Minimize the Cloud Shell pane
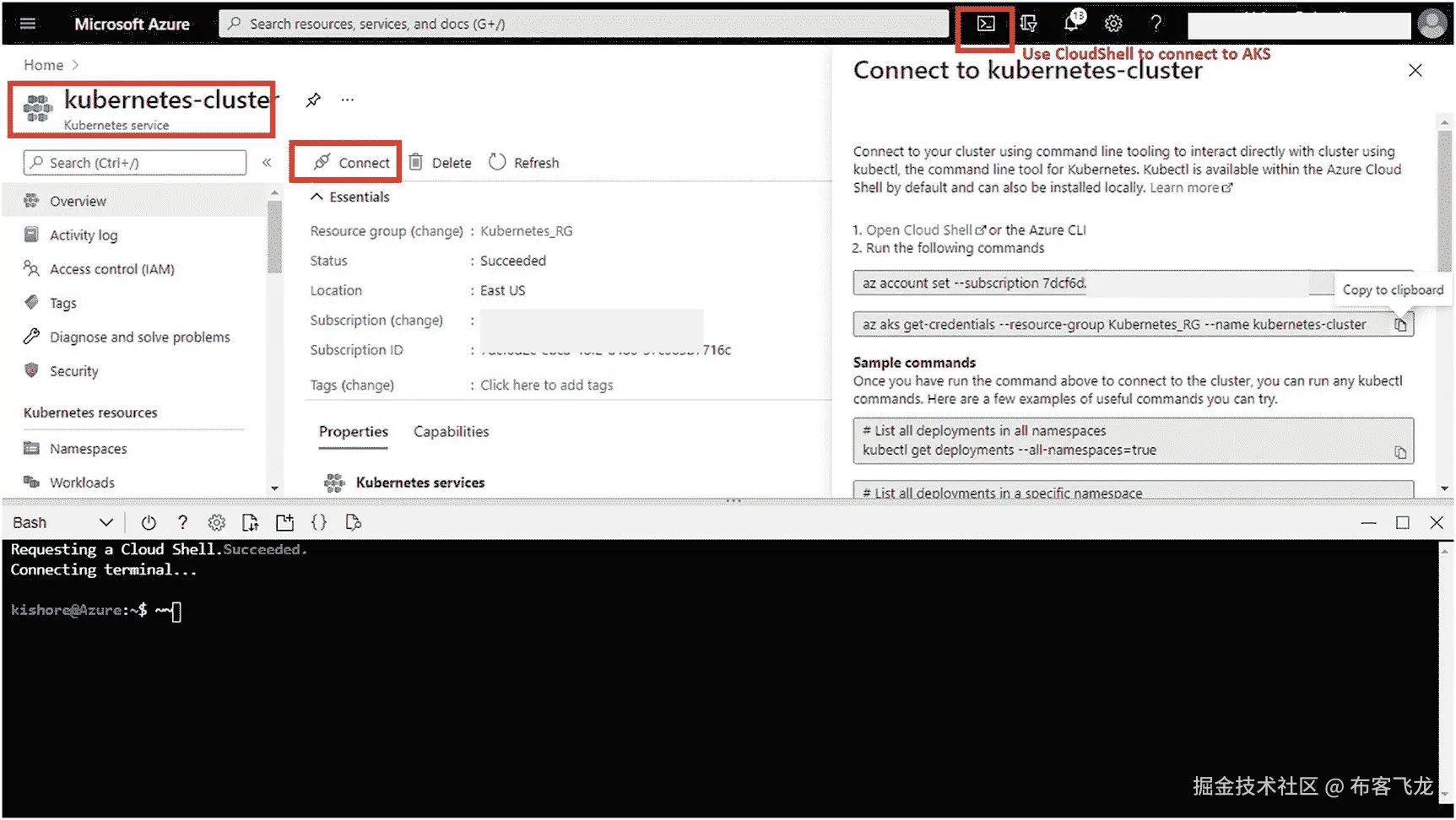The width and height of the screenshot is (1456, 820). [x=1368, y=523]
